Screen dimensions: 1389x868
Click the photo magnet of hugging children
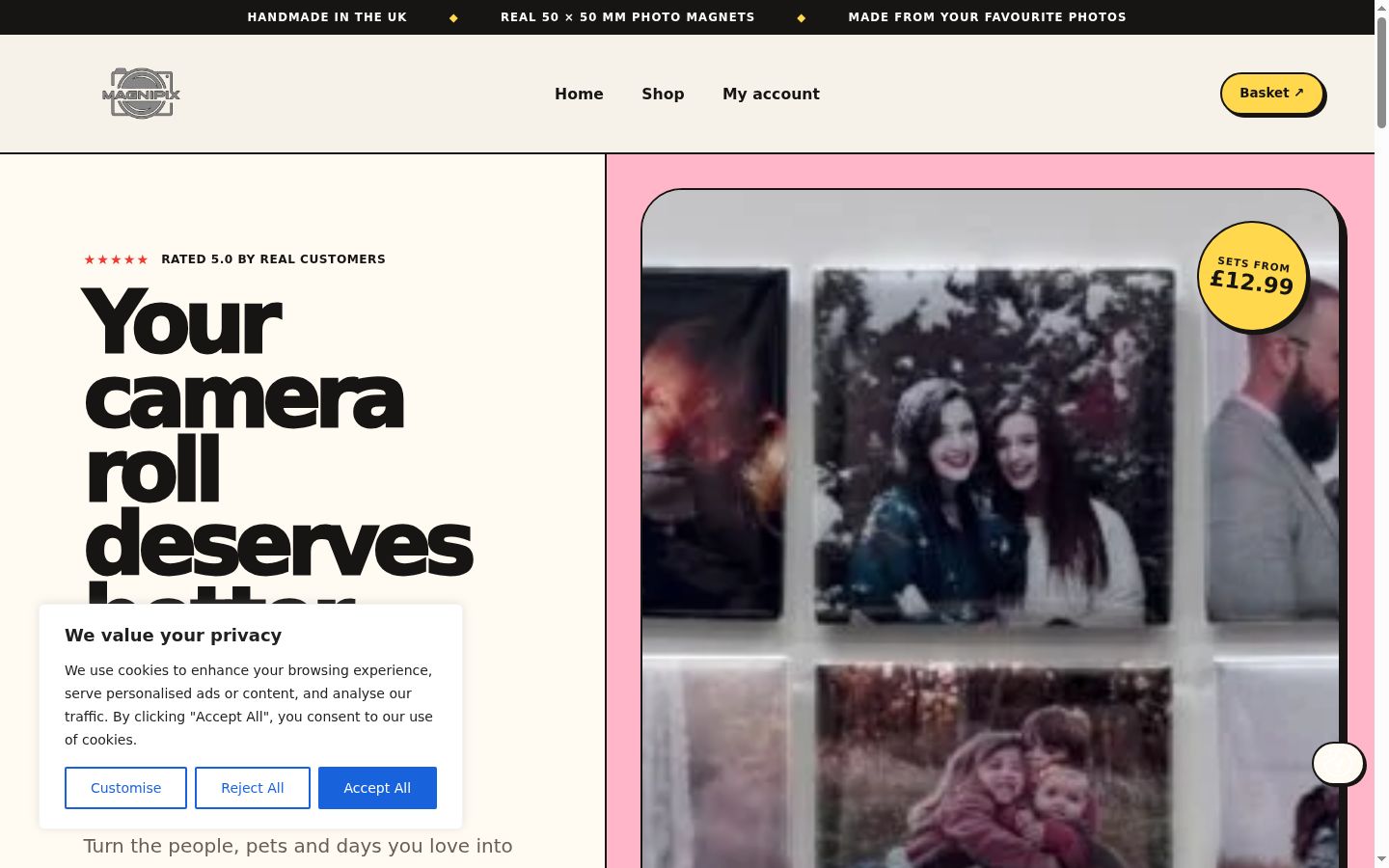tap(994, 766)
